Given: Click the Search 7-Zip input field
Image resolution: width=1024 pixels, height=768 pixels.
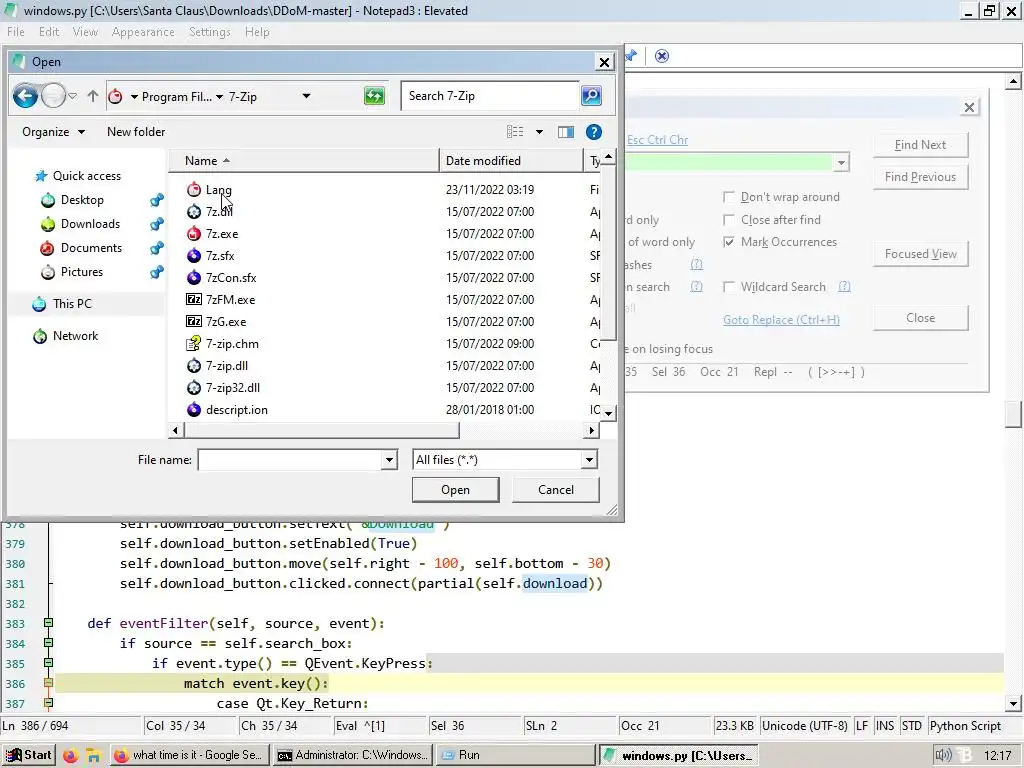Looking at the screenshot, I should pos(490,96).
